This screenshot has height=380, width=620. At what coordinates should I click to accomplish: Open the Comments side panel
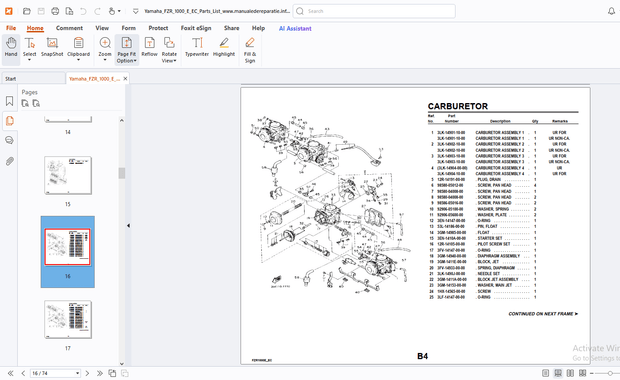click(x=9, y=140)
